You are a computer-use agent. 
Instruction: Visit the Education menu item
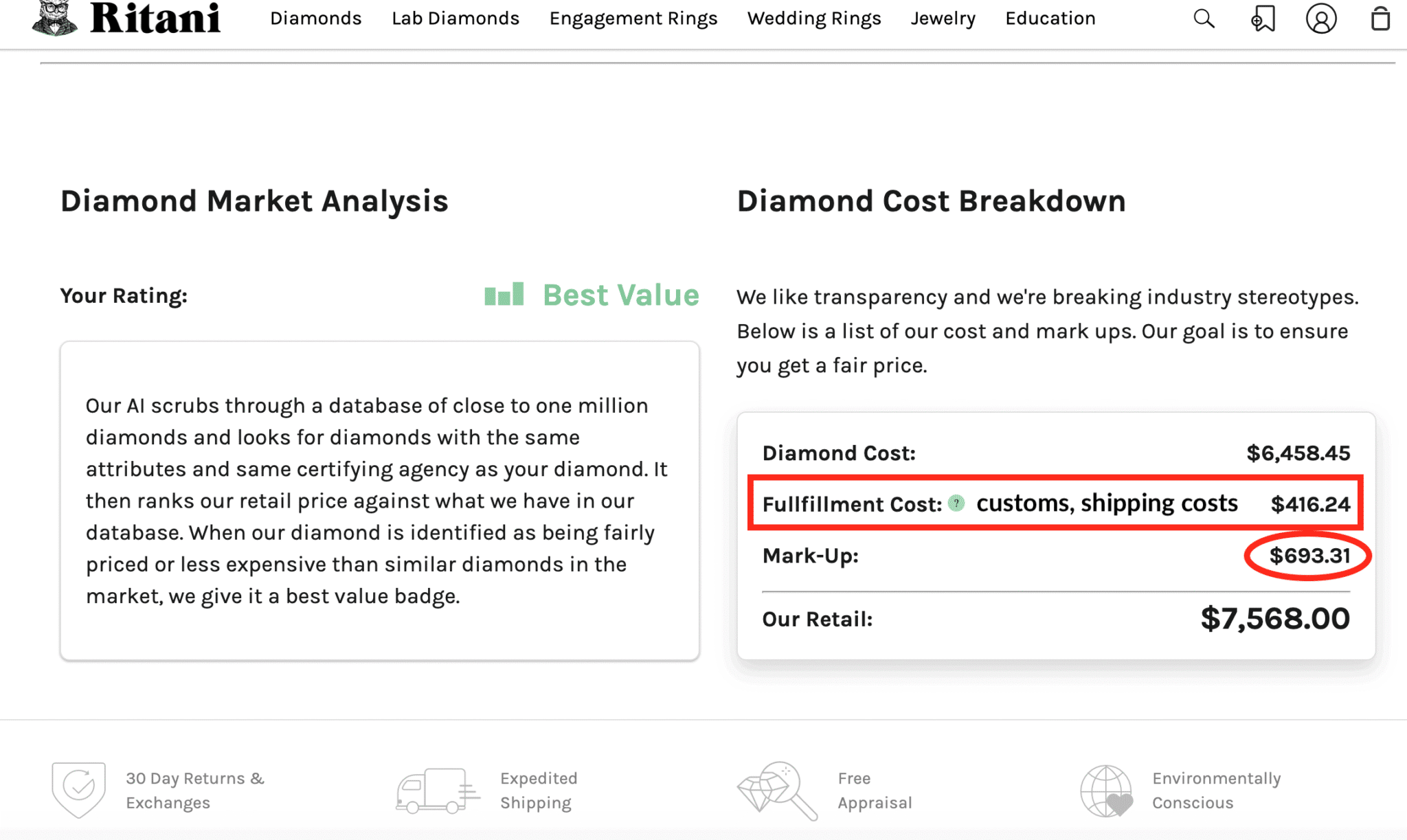pyautogui.click(x=1050, y=19)
